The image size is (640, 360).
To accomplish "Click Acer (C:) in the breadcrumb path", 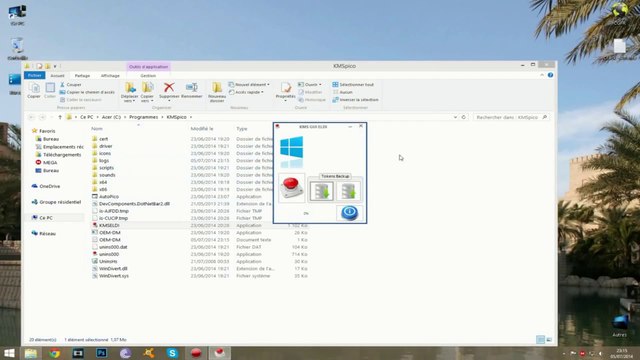I will (111, 117).
